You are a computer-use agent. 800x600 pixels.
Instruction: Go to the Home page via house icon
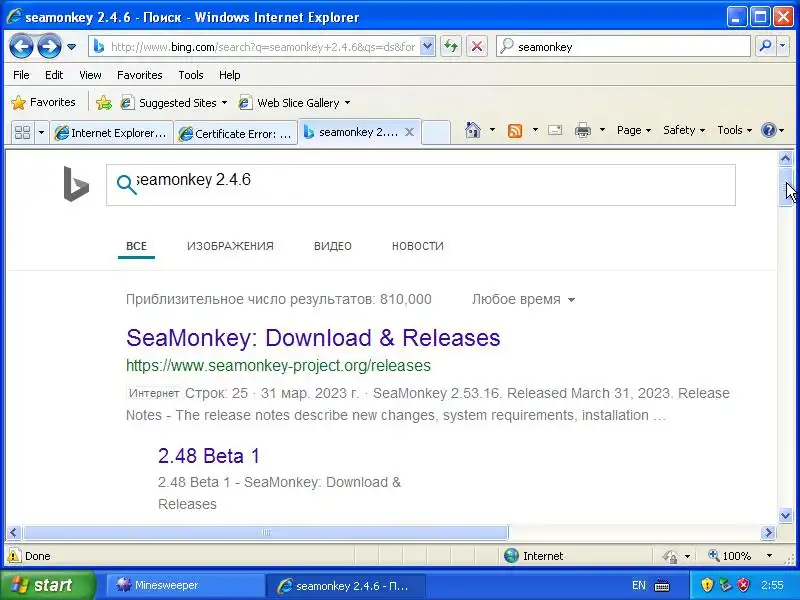473,130
